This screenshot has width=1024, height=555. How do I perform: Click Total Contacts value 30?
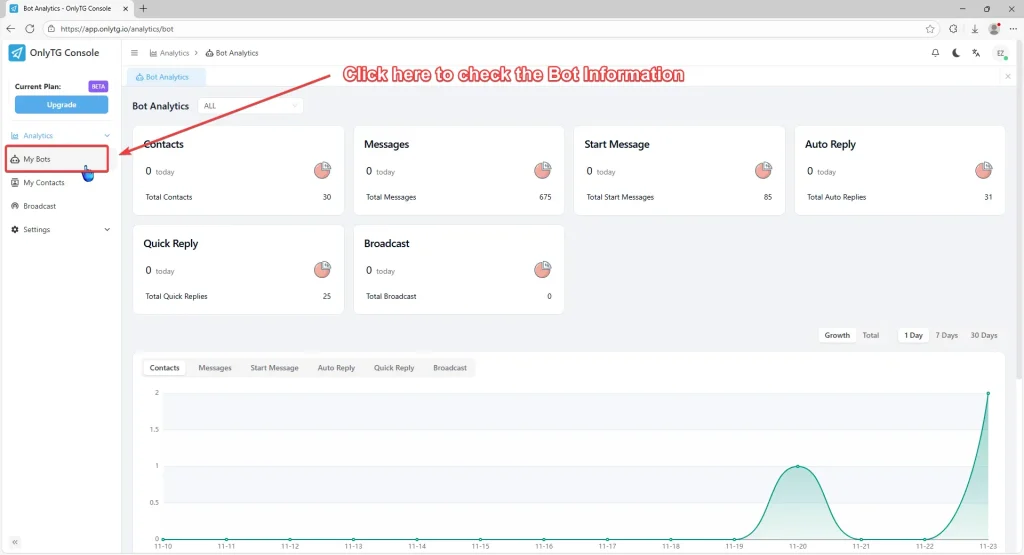(x=327, y=197)
